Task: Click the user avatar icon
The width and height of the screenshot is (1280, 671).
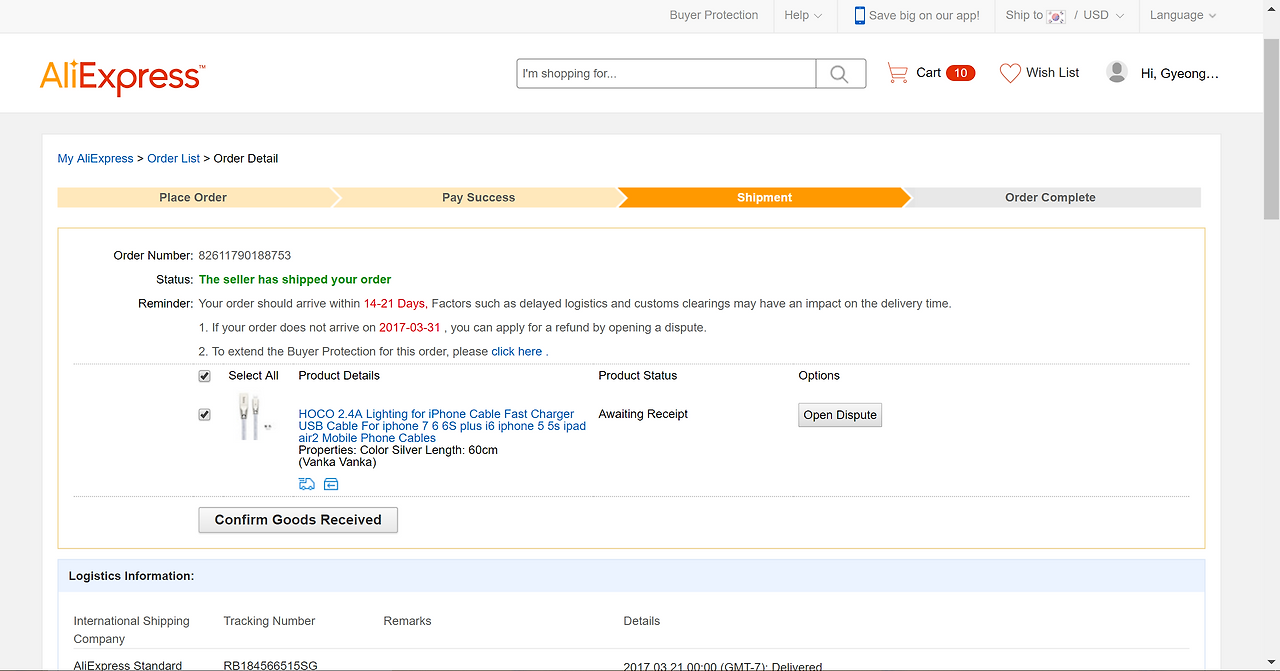Action: point(1117,72)
